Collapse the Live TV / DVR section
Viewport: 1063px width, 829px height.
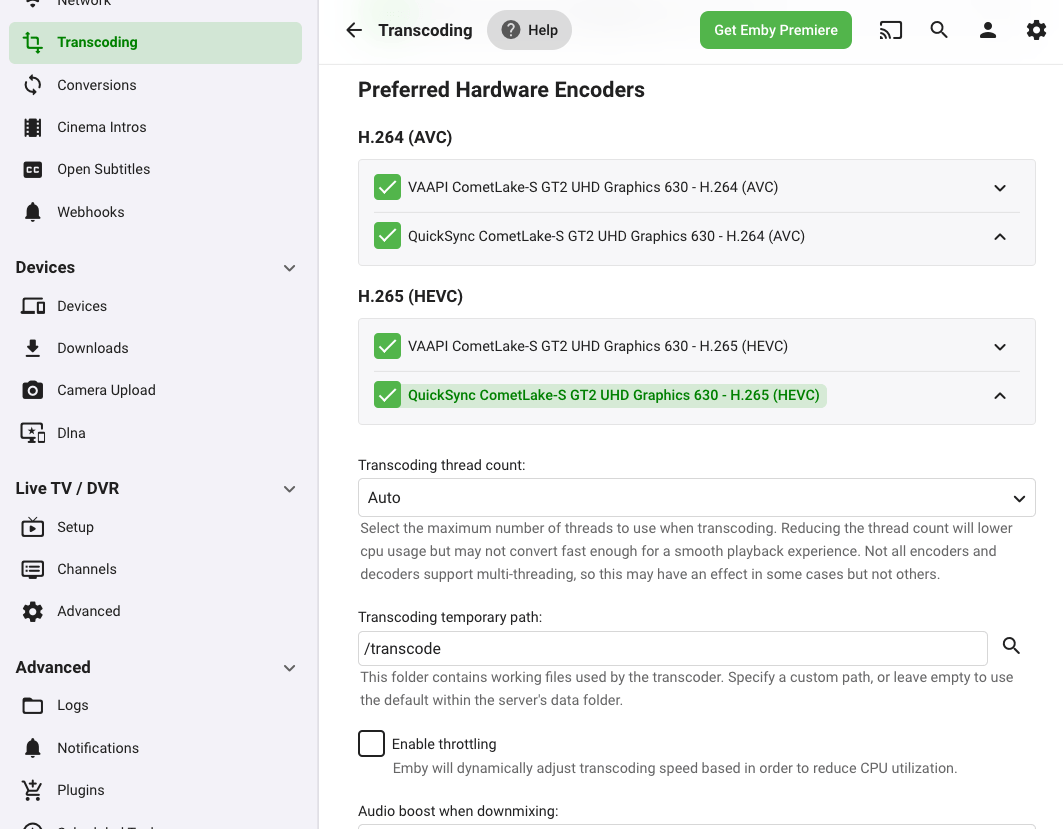click(x=289, y=489)
